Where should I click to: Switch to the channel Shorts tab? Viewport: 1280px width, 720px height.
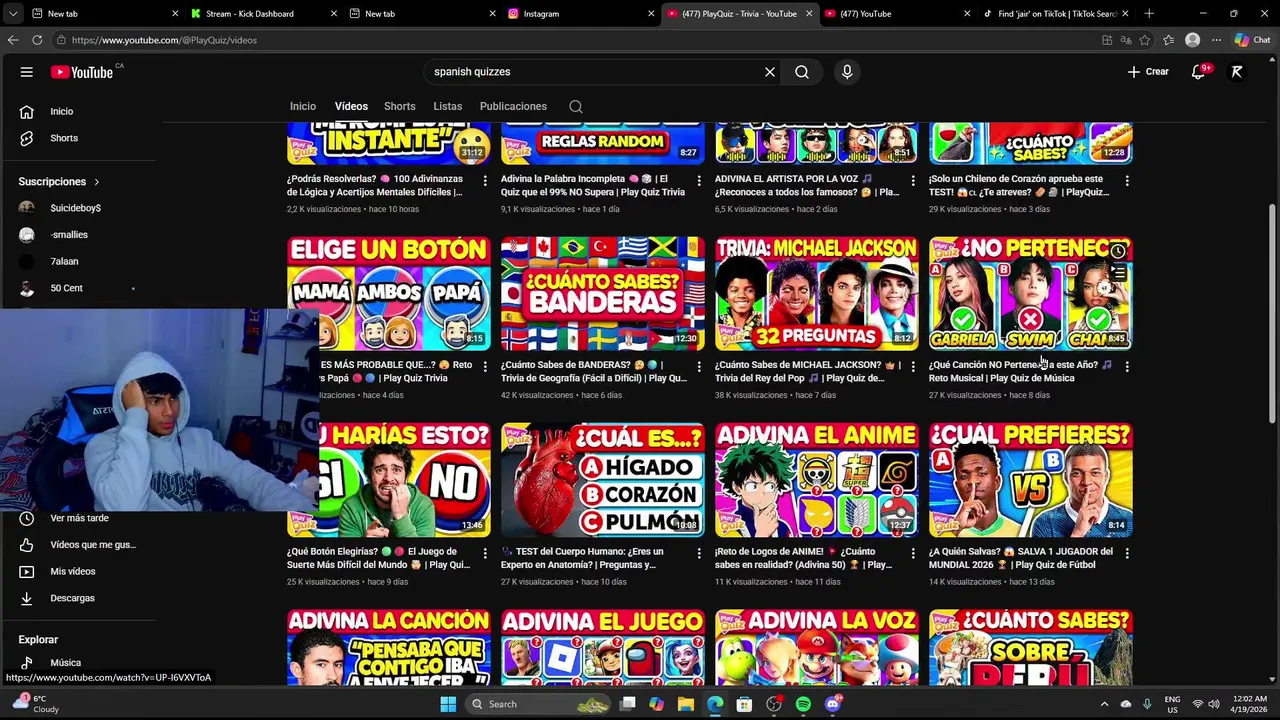399,106
